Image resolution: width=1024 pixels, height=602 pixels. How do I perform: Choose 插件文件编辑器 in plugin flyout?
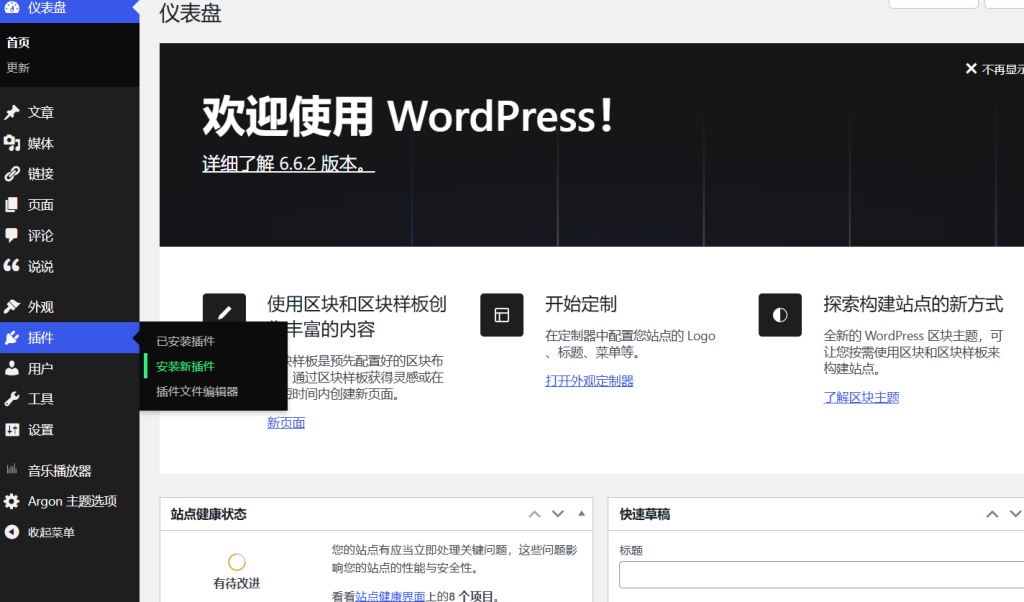pos(197,392)
